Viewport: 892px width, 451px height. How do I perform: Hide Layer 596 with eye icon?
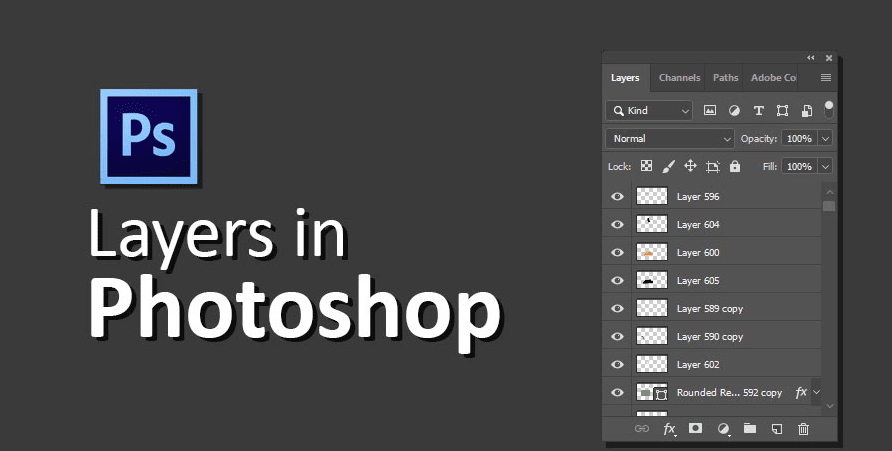pyautogui.click(x=617, y=196)
